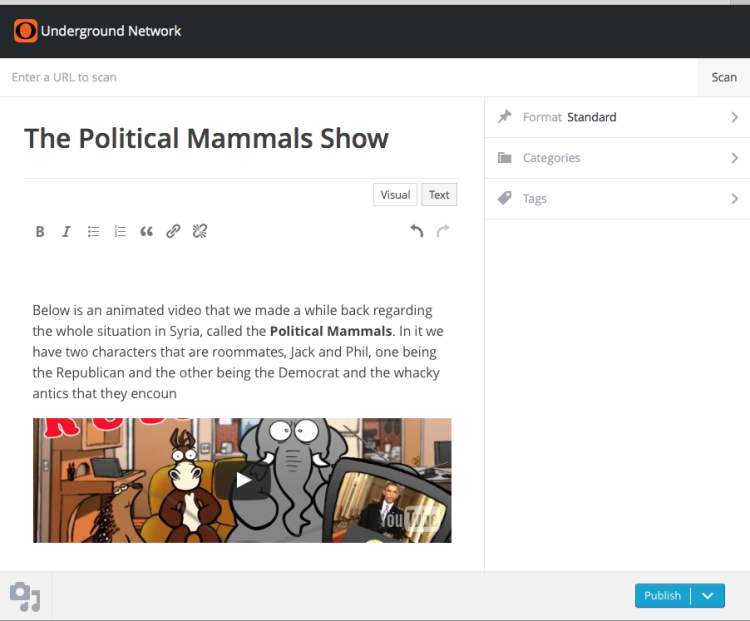The width and height of the screenshot is (750, 621).
Task: Open the Publish options dropdown arrow
Action: click(x=708, y=596)
